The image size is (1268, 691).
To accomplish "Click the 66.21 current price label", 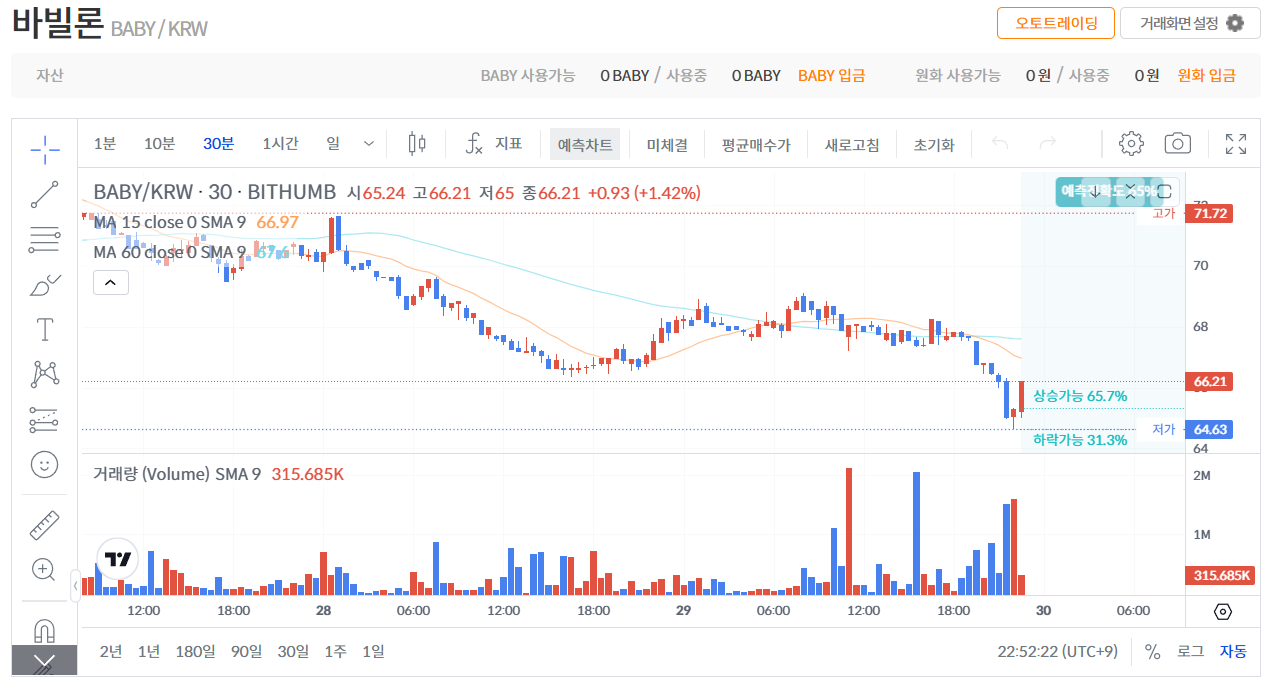I will click(x=1208, y=381).
